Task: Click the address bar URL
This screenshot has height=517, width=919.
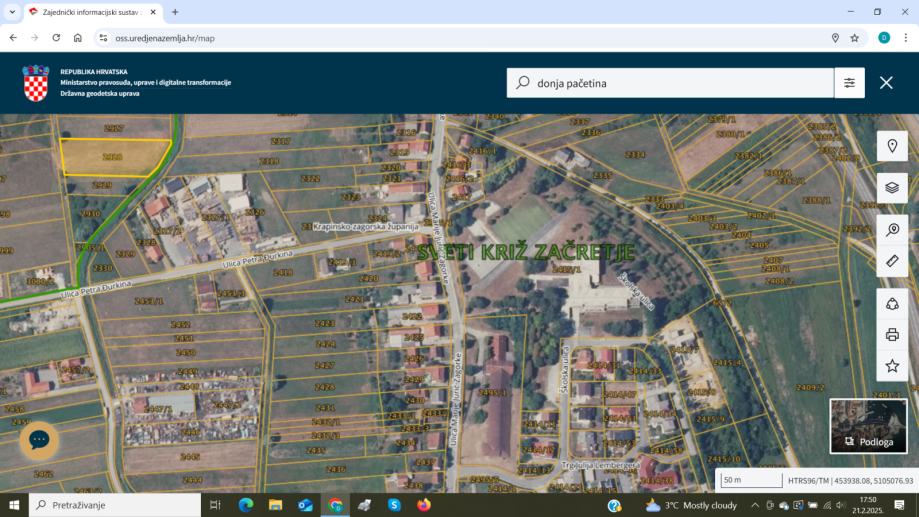Action: click(x=165, y=38)
